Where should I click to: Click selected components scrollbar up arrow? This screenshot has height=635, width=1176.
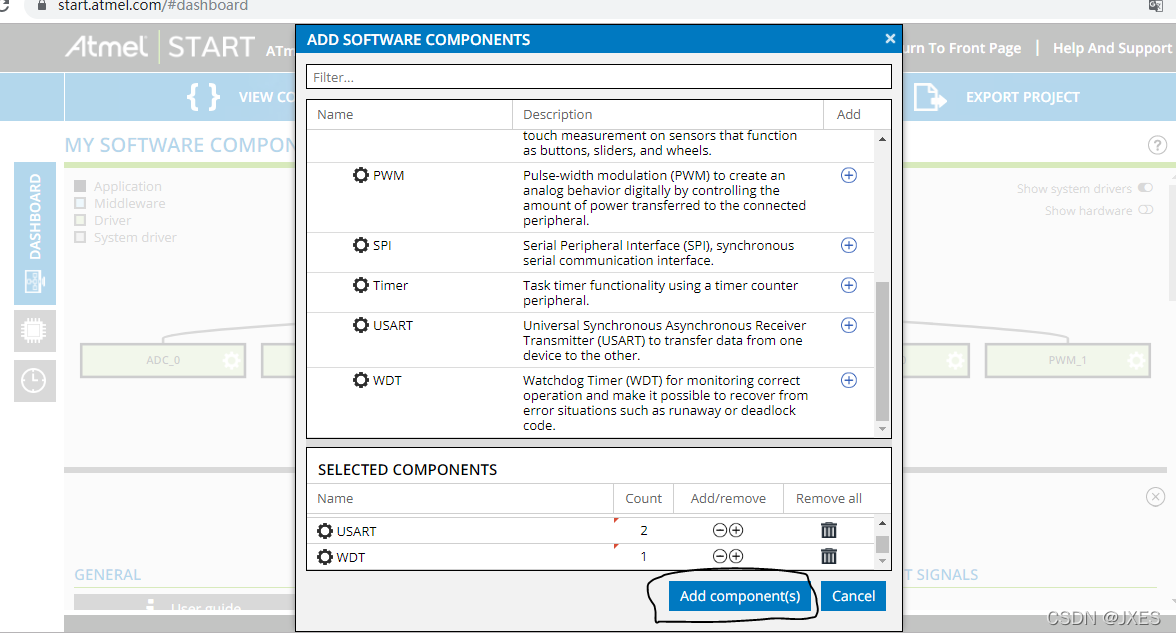pos(882,523)
